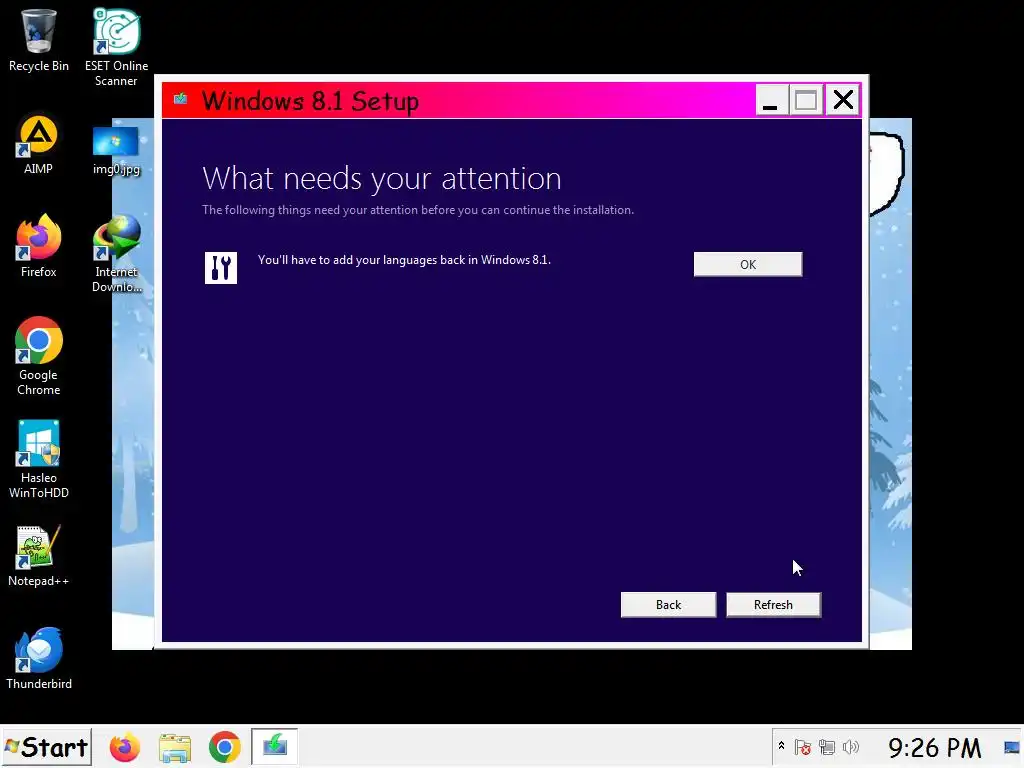Show hidden tray icons arrow

[781, 746]
